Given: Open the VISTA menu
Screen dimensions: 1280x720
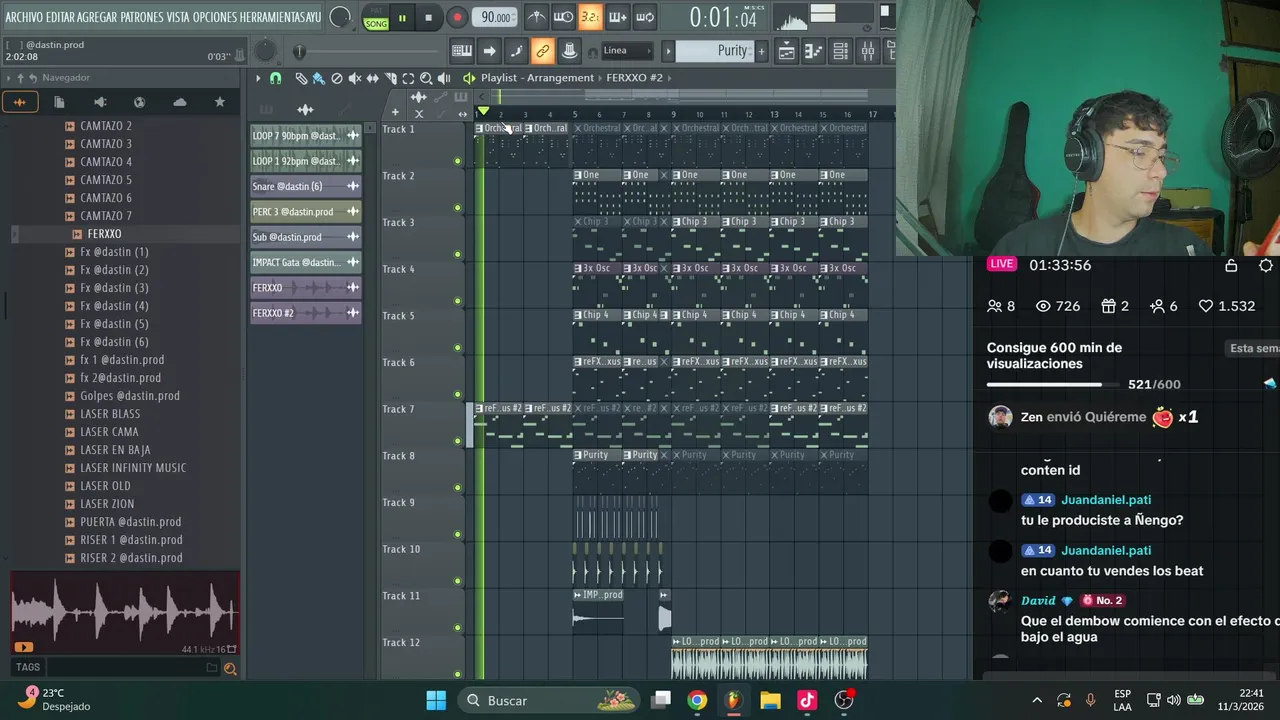Looking at the screenshot, I should (178, 18).
